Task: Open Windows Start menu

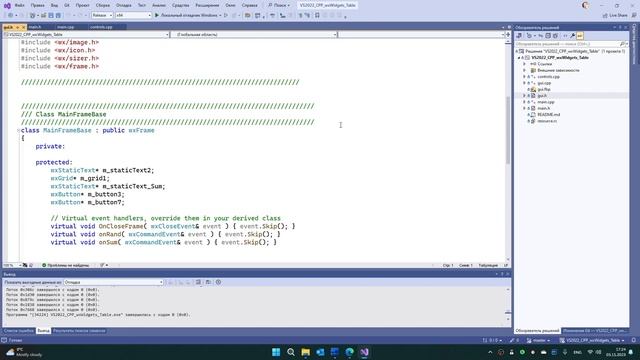Action: click(276, 352)
